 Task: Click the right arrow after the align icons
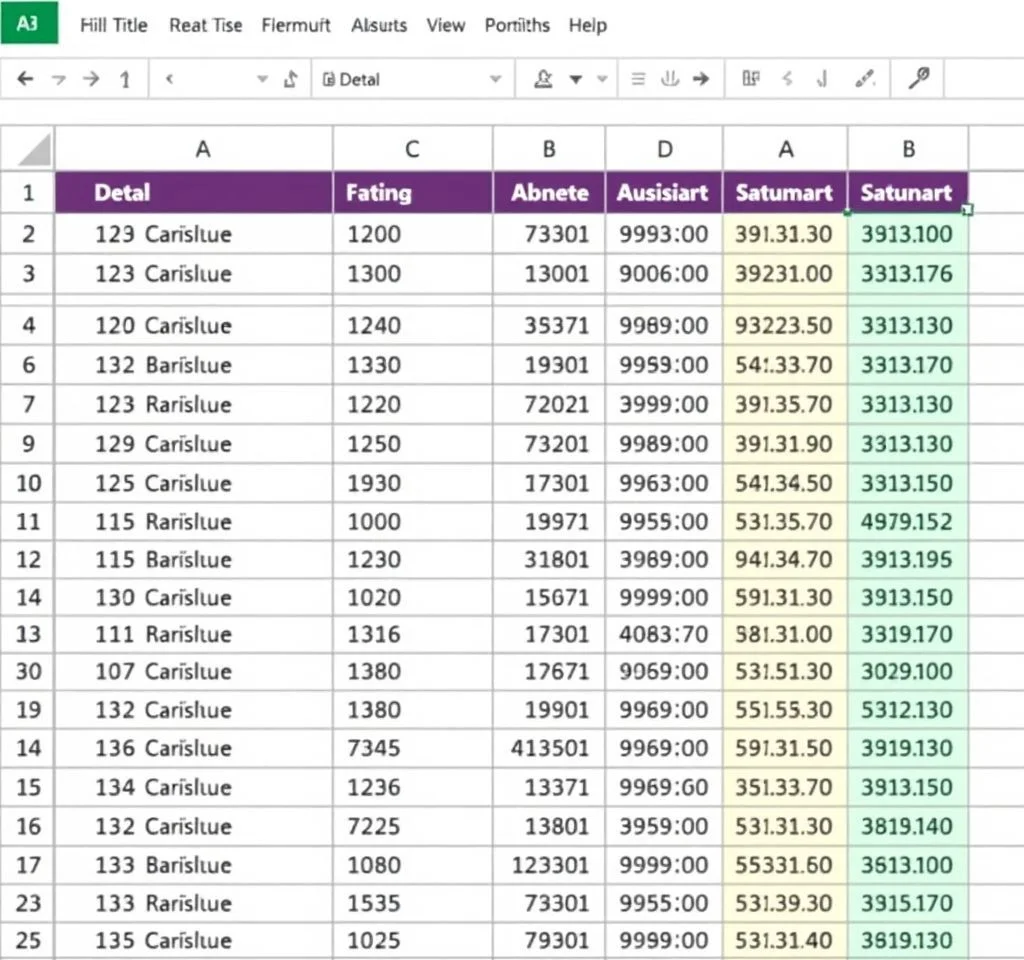coord(701,80)
